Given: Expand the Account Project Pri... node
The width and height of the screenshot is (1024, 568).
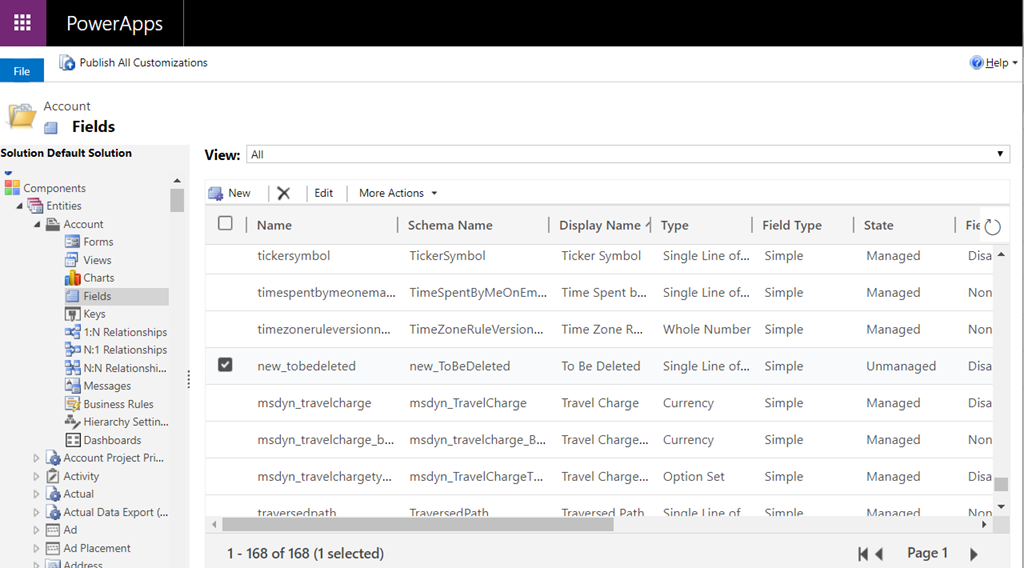Looking at the screenshot, I should click(x=37, y=458).
